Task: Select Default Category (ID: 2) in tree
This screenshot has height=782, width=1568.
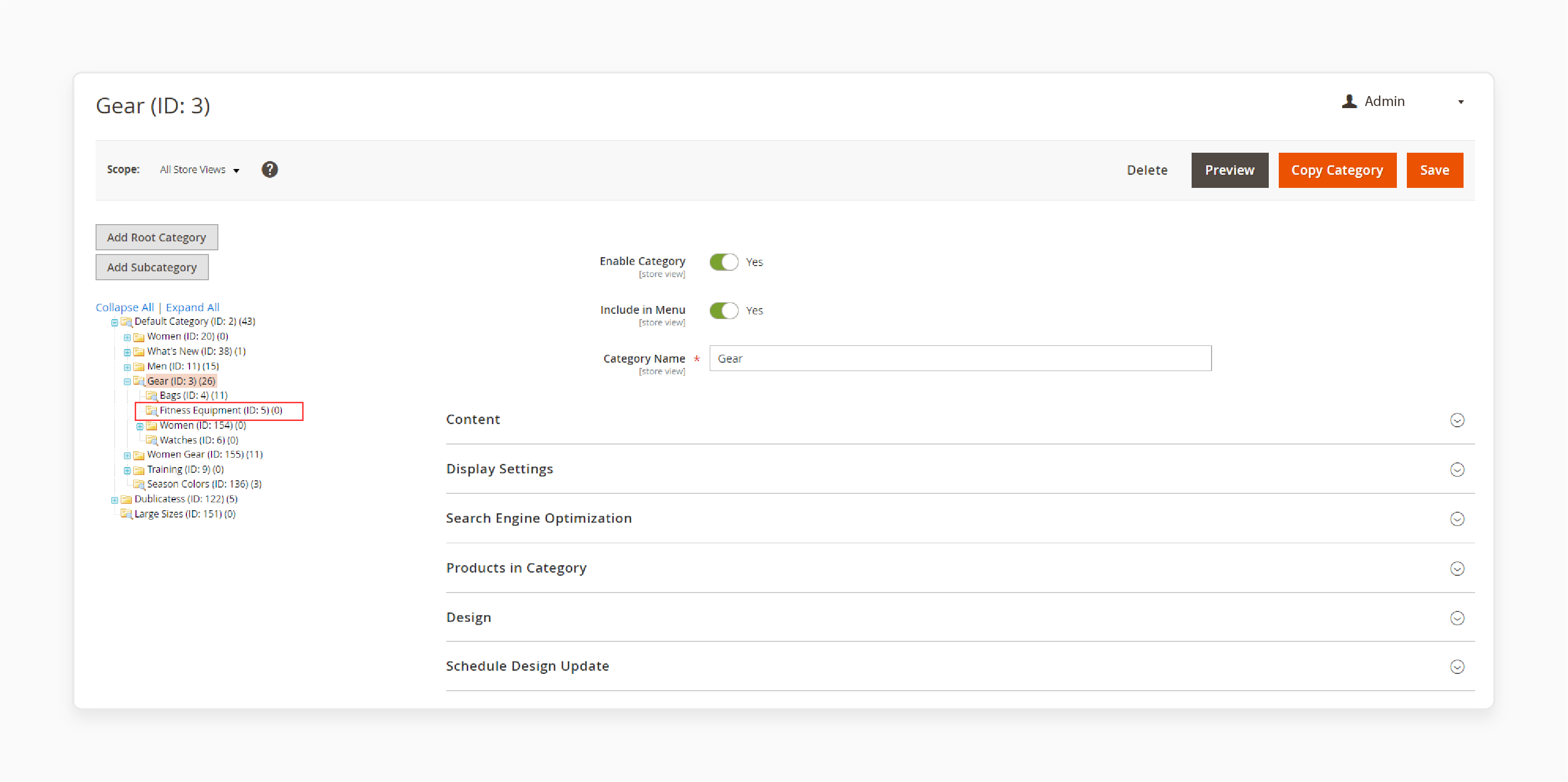Action: [195, 321]
